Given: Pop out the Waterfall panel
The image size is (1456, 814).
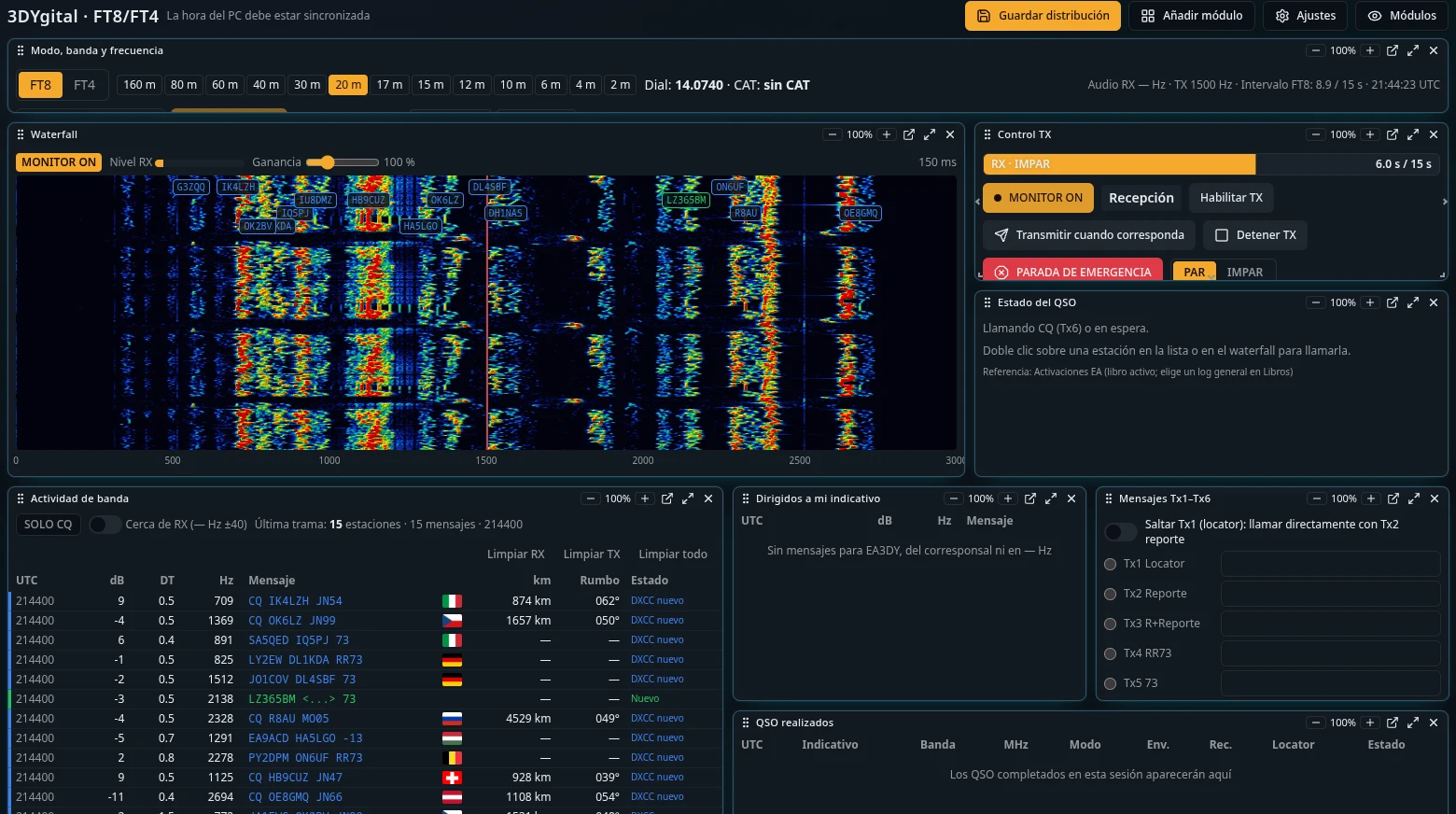Looking at the screenshot, I should [909, 134].
